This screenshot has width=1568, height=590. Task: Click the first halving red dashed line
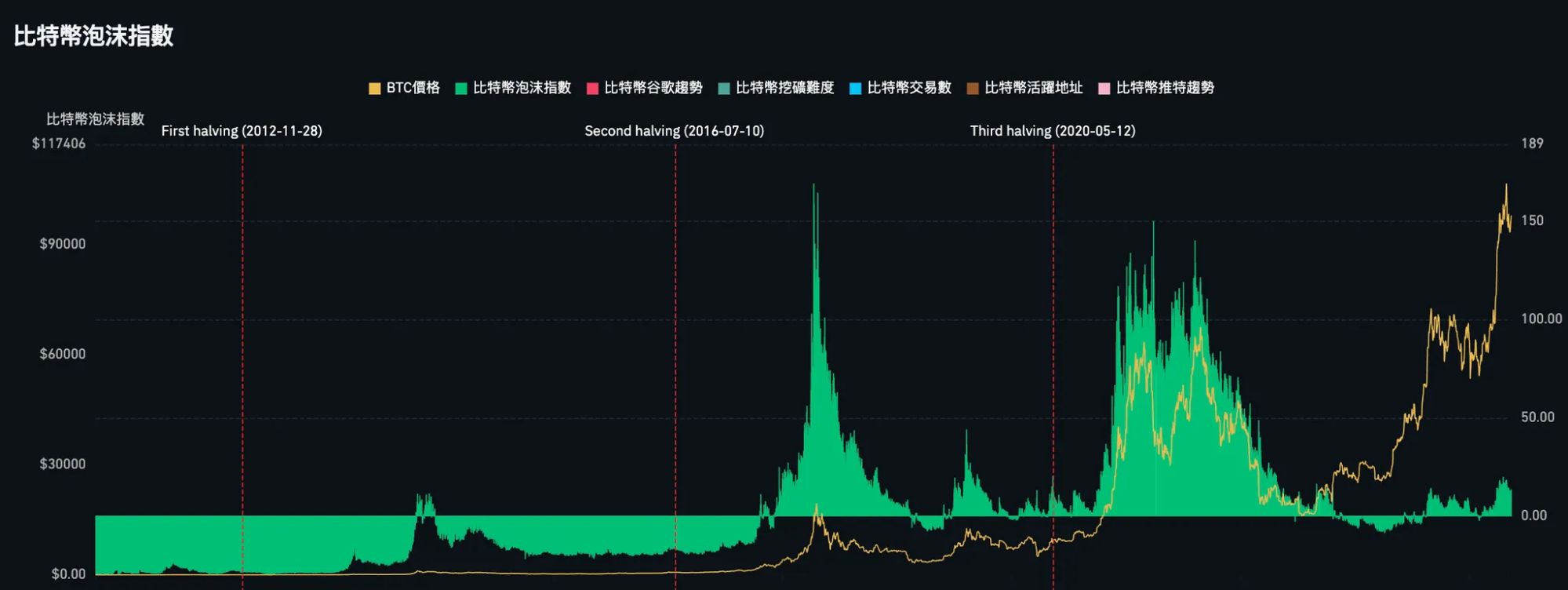coord(242,314)
